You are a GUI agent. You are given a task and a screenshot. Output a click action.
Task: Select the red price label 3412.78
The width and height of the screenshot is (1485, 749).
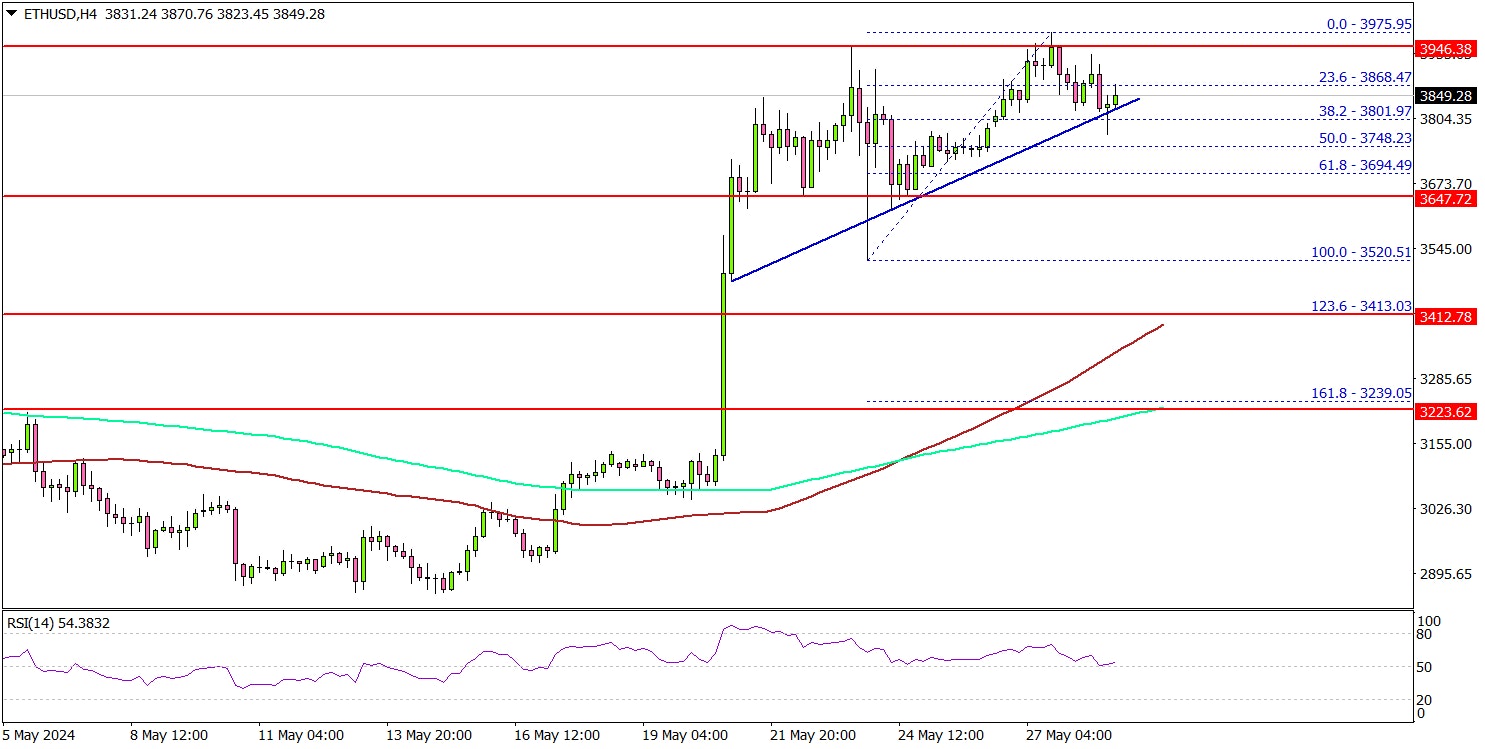[1446, 317]
